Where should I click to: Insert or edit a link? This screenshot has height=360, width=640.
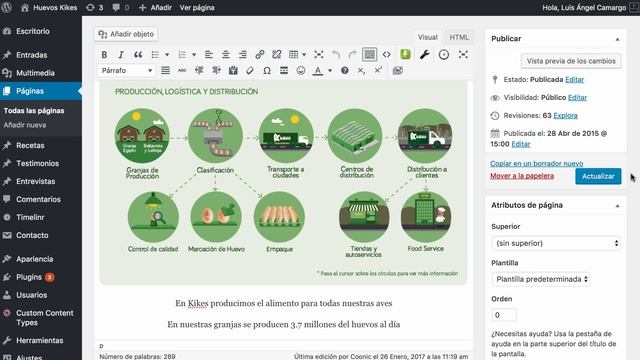(260, 54)
